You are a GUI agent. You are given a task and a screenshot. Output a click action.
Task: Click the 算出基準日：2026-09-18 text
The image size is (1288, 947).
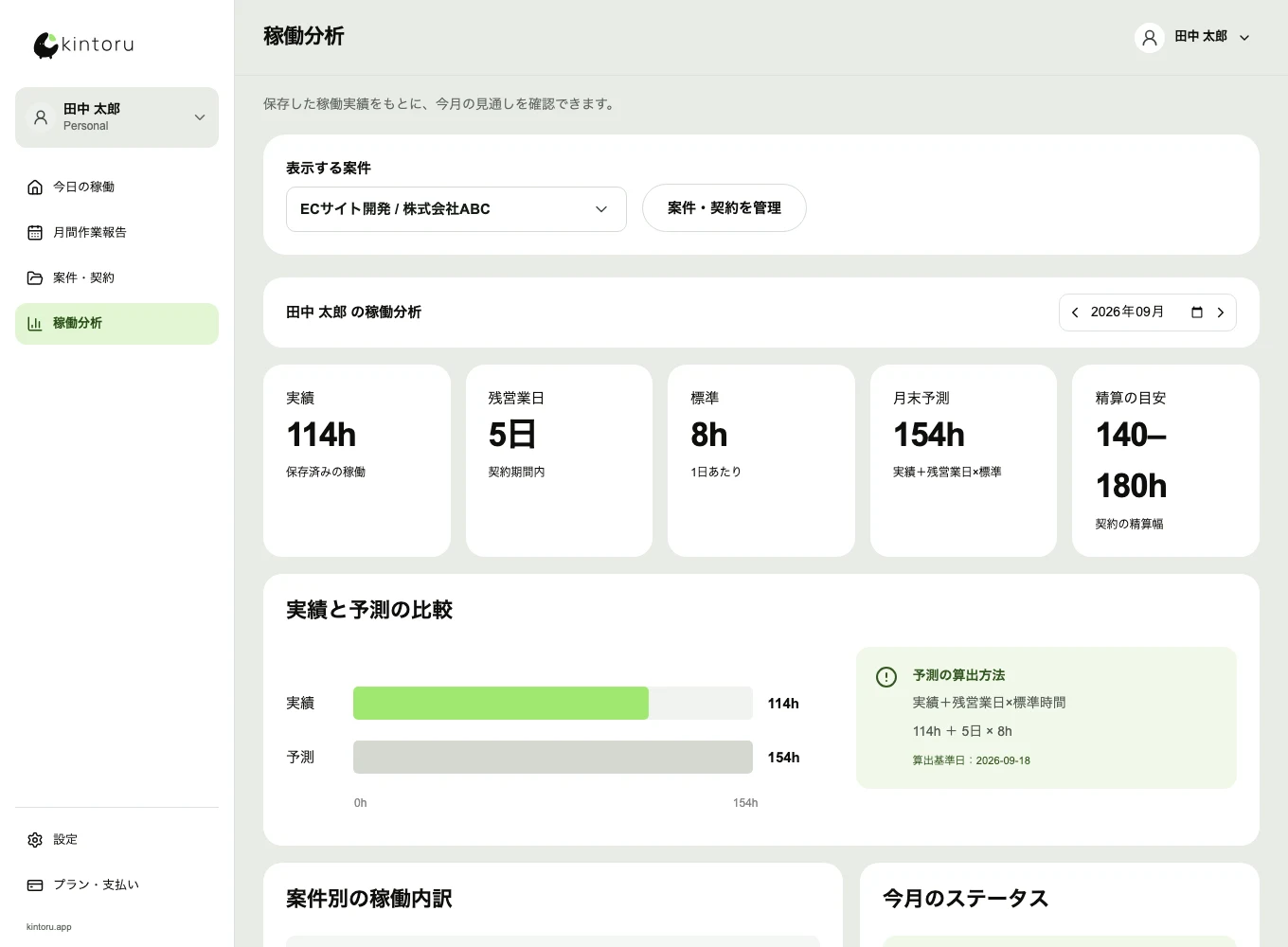click(971, 760)
